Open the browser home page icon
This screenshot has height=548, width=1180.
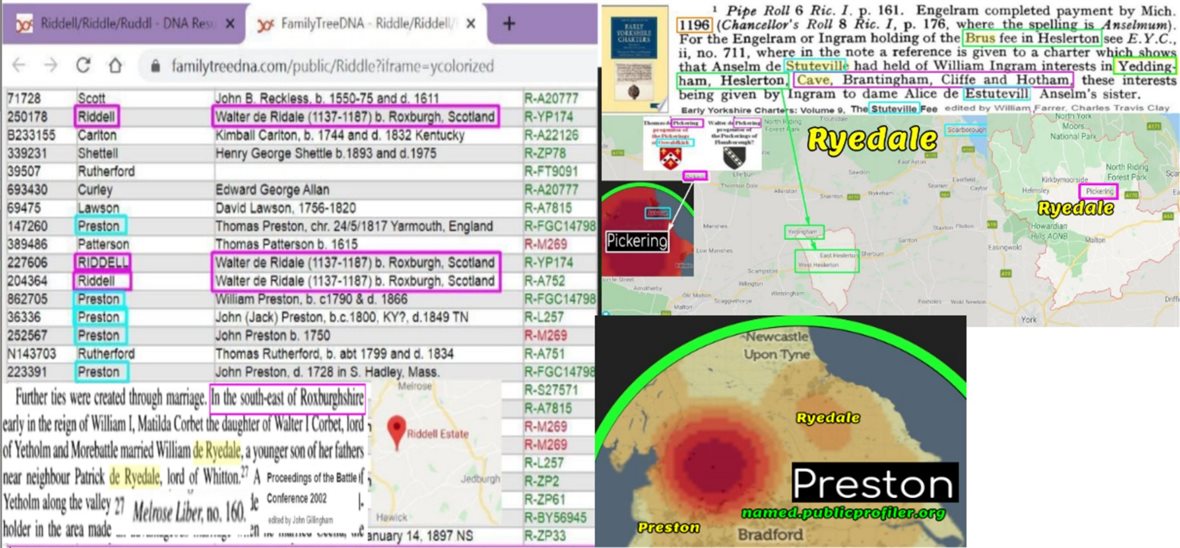[x=114, y=65]
